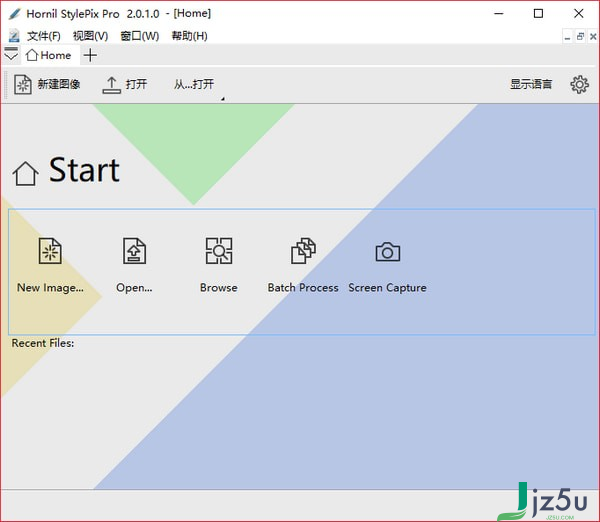
Task: Add a new tab with plus button
Action: coord(90,55)
